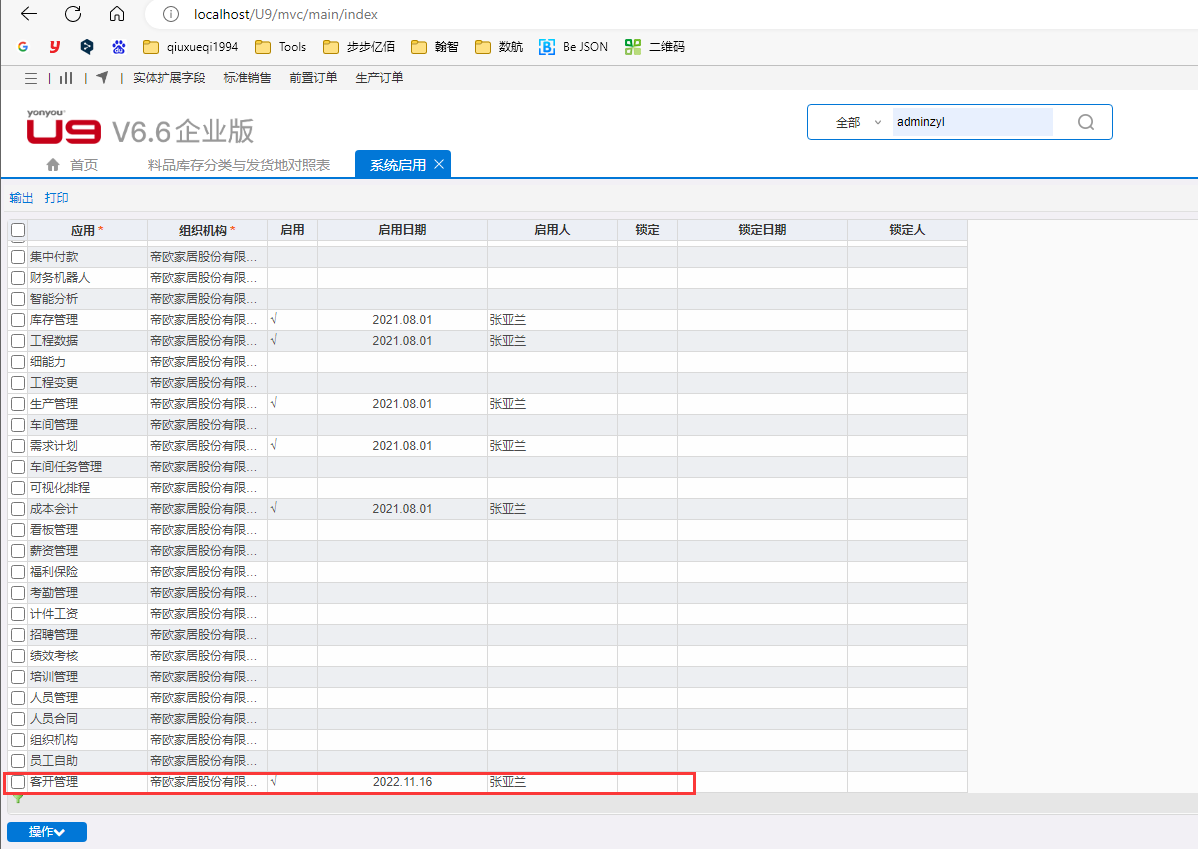1198x849 pixels.
Task: Open the 操作 dropdown button
Action: (x=47, y=832)
